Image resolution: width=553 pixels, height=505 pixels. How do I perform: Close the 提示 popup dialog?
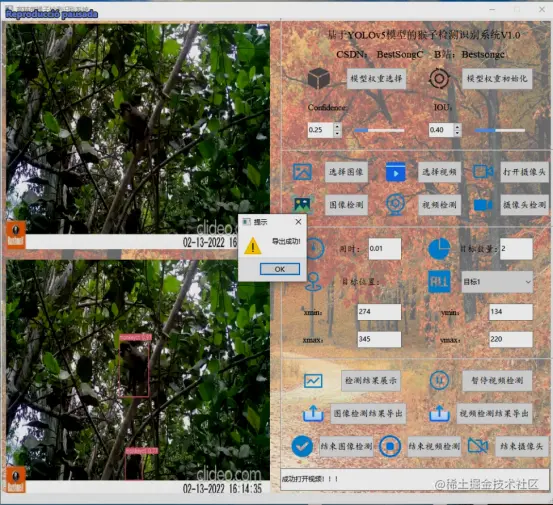[x=298, y=221]
